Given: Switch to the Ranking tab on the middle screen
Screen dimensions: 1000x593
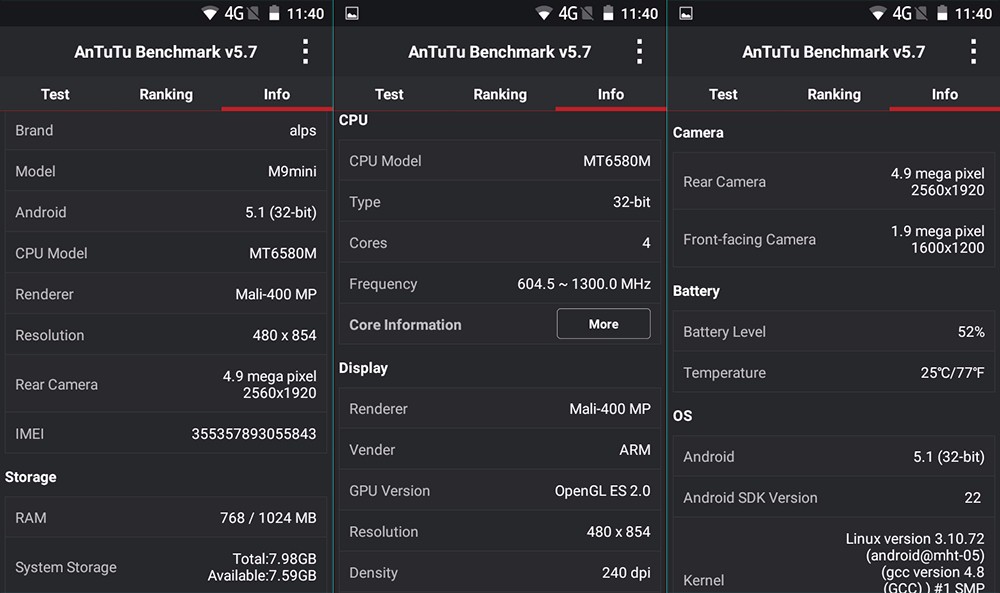Looking at the screenshot, I should tap(500, 94).
